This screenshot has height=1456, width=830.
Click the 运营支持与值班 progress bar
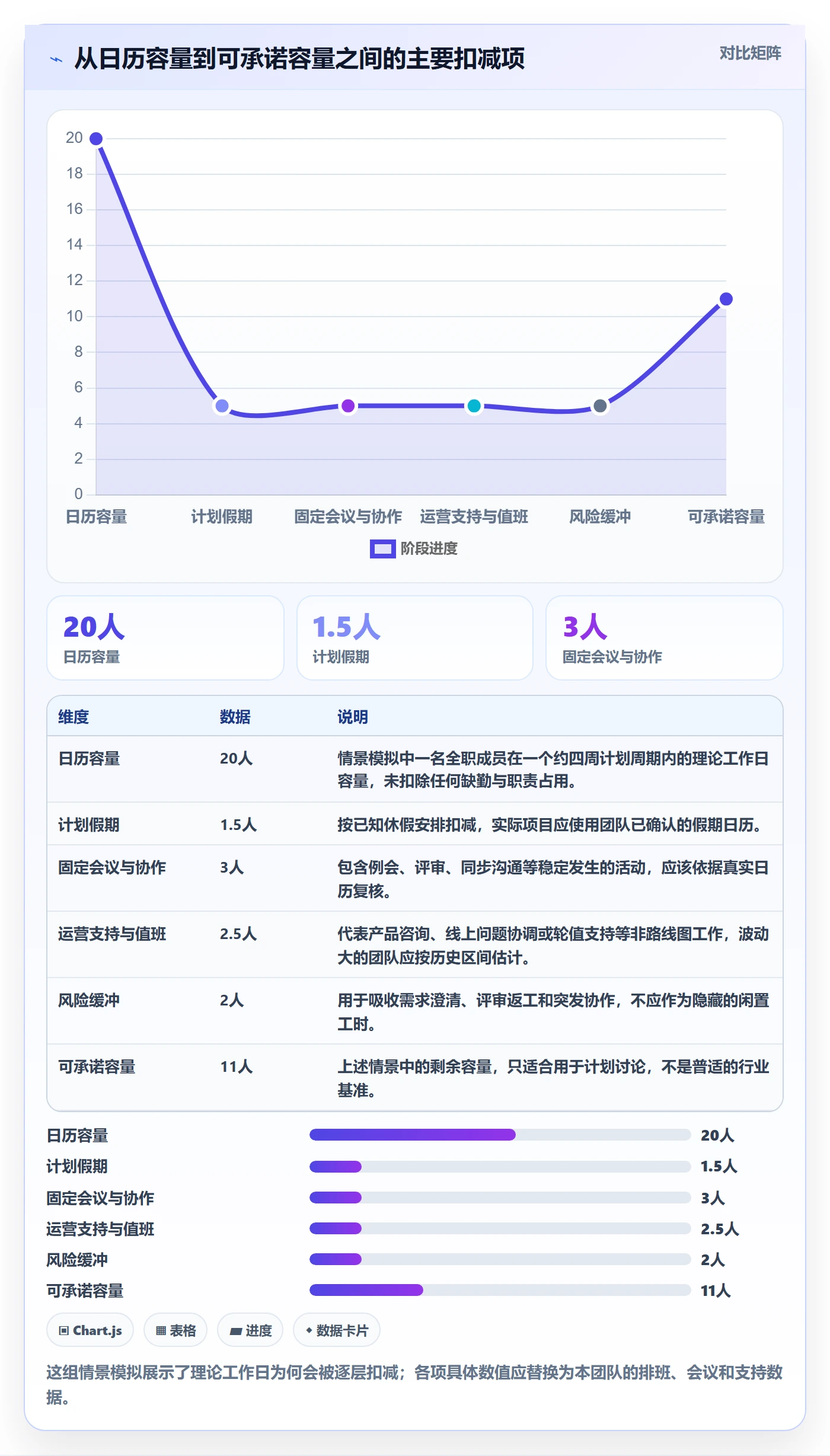tap(500, 1228)
